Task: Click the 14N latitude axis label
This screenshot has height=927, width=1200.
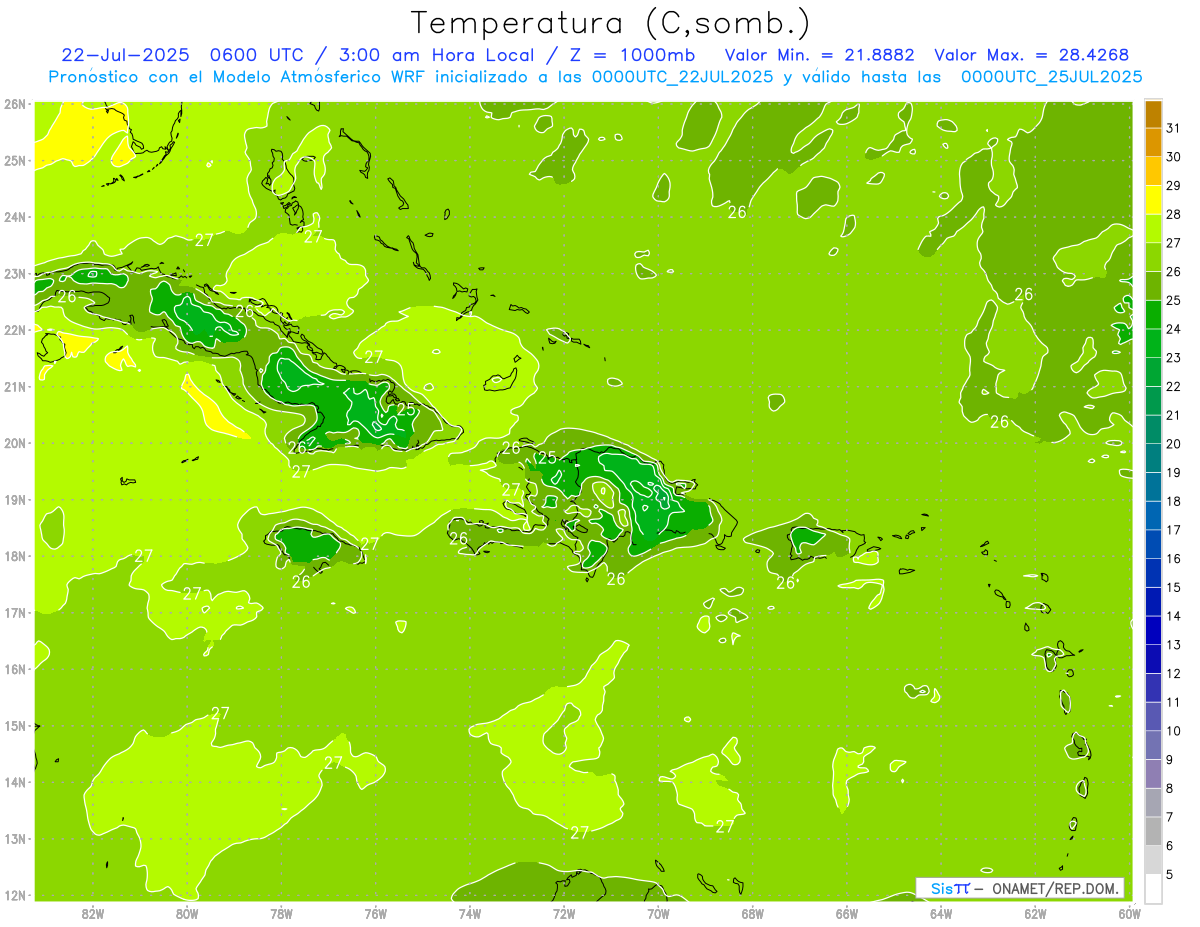Action: click(15, 782)
